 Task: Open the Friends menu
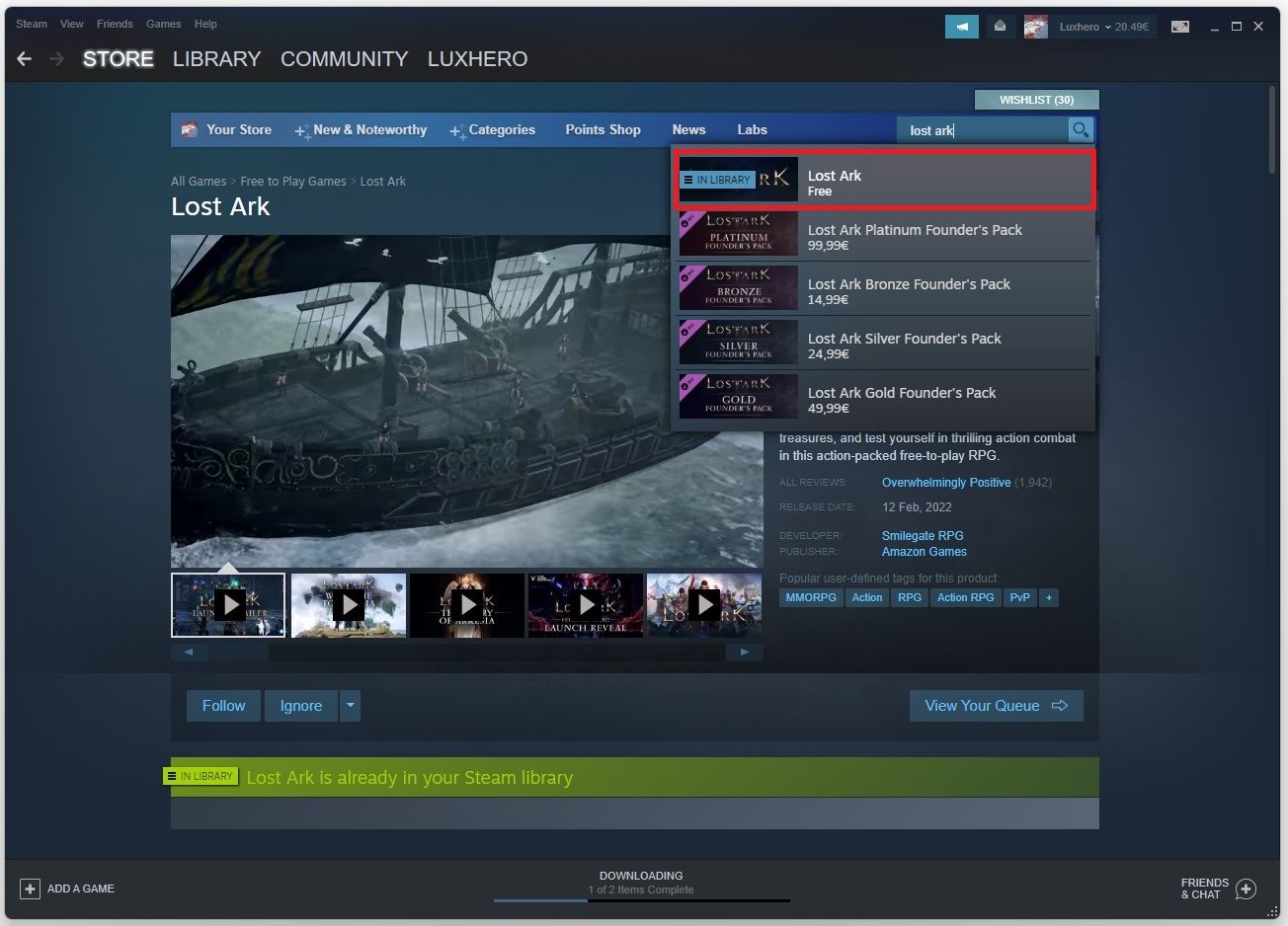tap(115, 24)
